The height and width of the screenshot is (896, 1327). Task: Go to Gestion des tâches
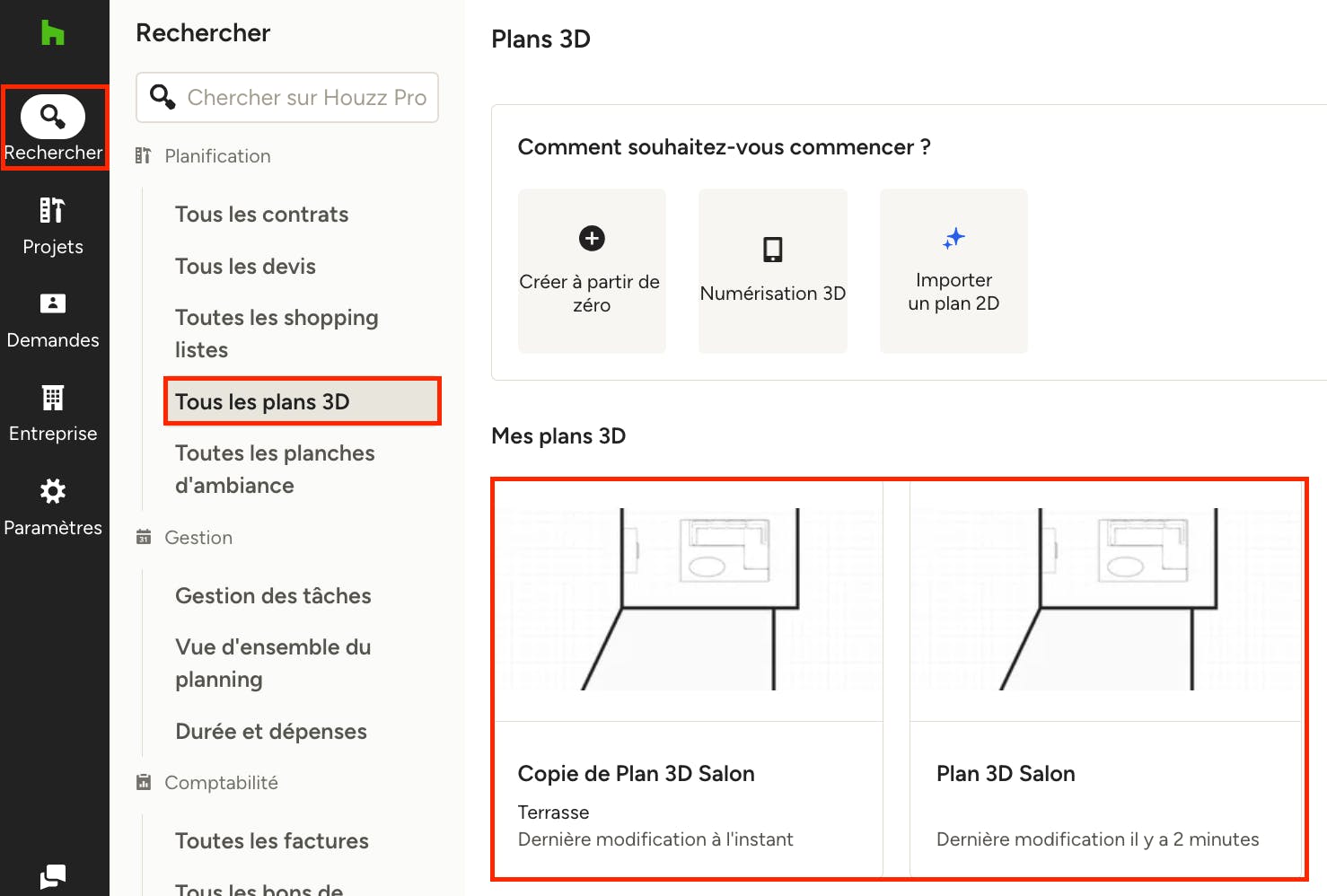[273, 596]
